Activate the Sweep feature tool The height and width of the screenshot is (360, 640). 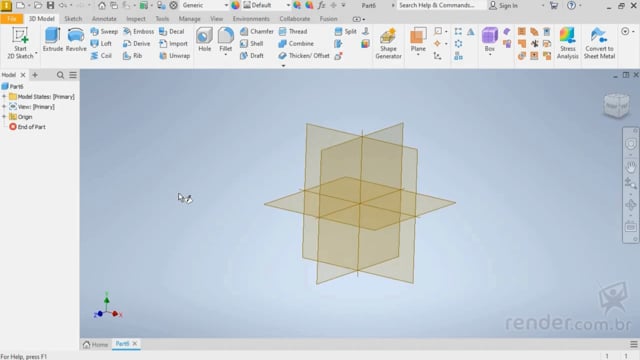[x=104, y=31]
